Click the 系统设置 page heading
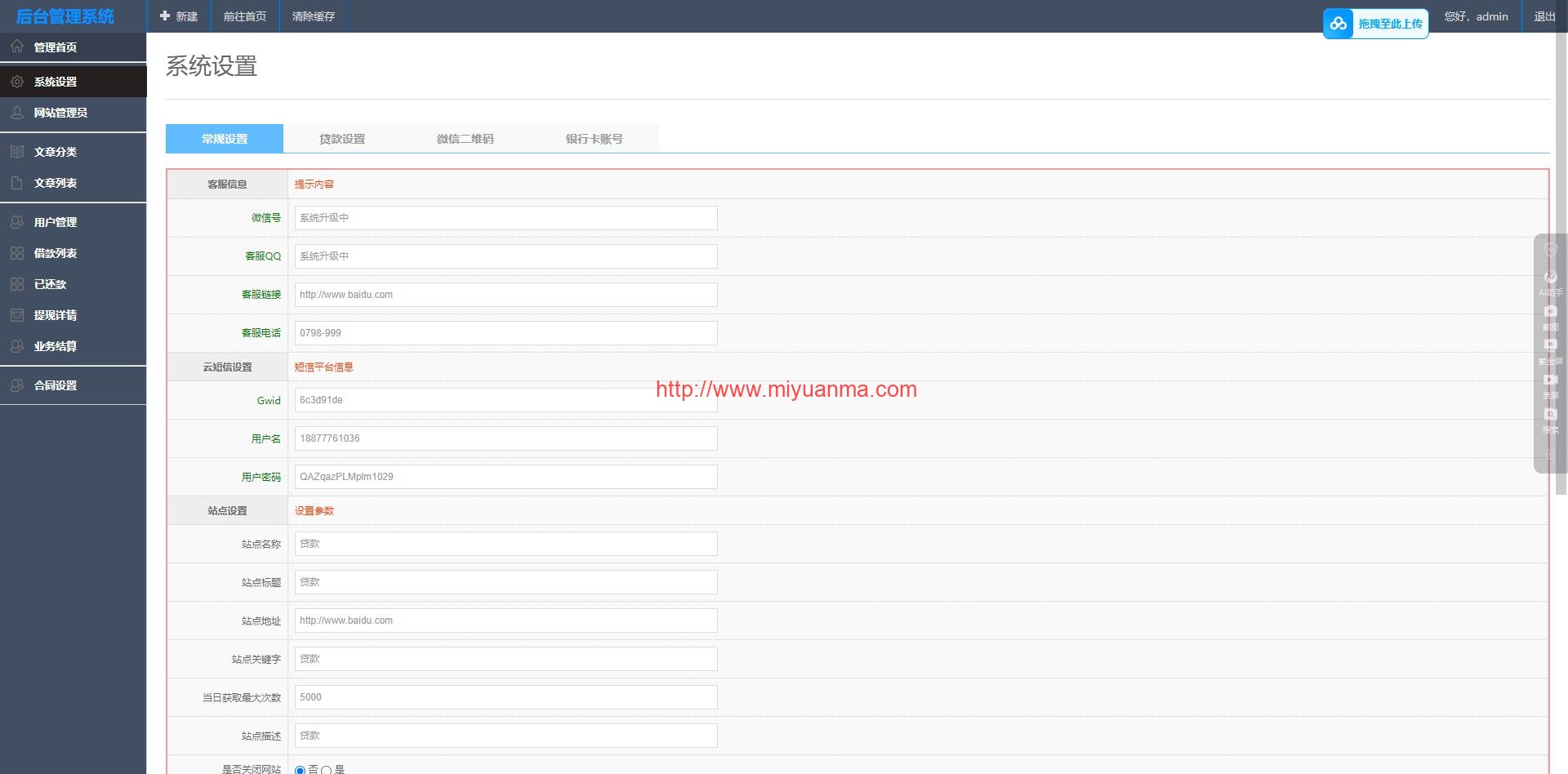 [x=212, y=65]
